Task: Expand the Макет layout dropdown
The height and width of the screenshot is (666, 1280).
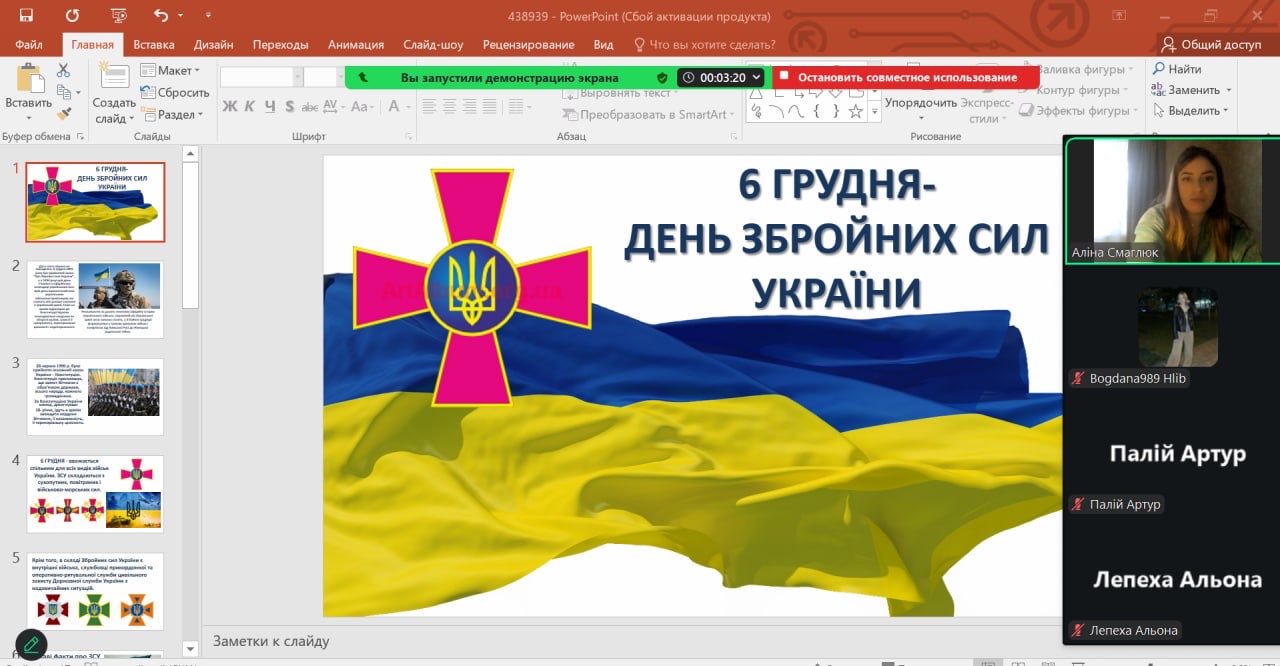Action: click(170, 70)
